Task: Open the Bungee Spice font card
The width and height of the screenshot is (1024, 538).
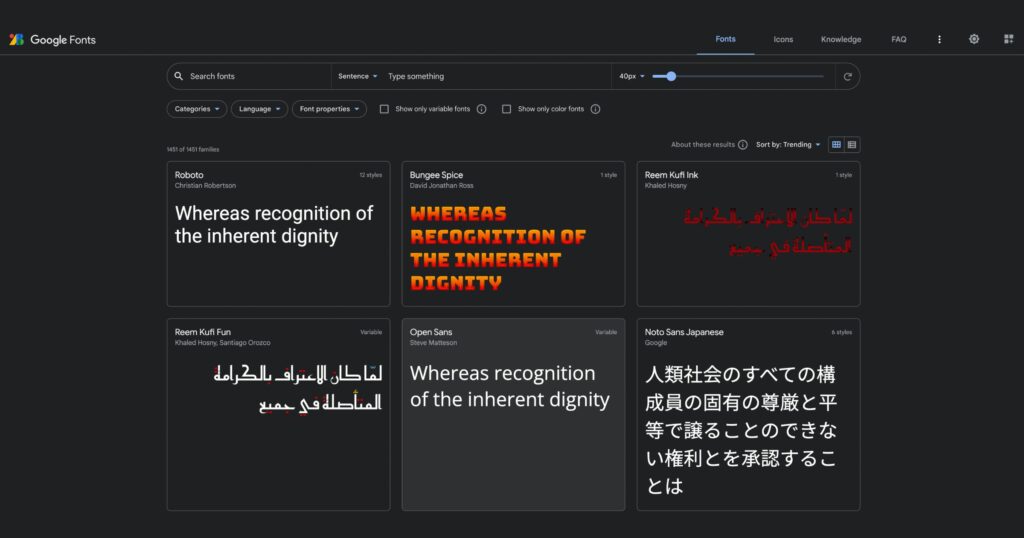Action: click(x=513, y=234)
